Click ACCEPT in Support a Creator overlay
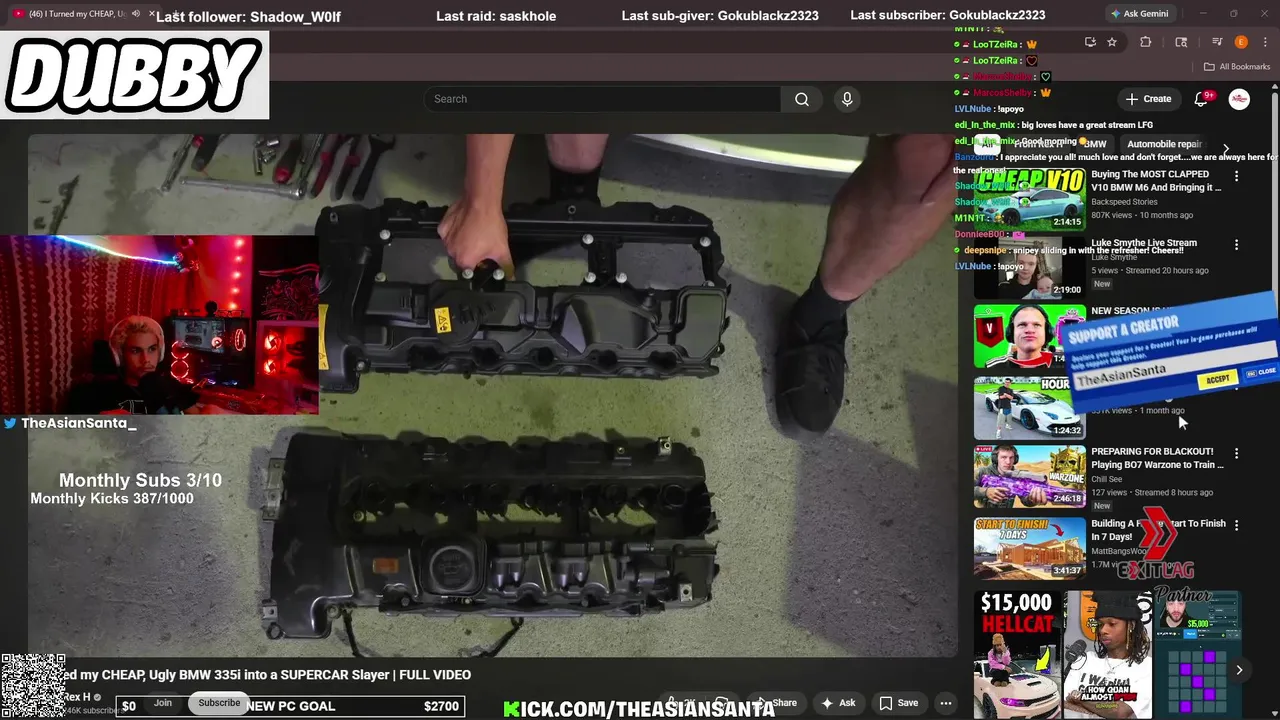 pos(1217,379)
